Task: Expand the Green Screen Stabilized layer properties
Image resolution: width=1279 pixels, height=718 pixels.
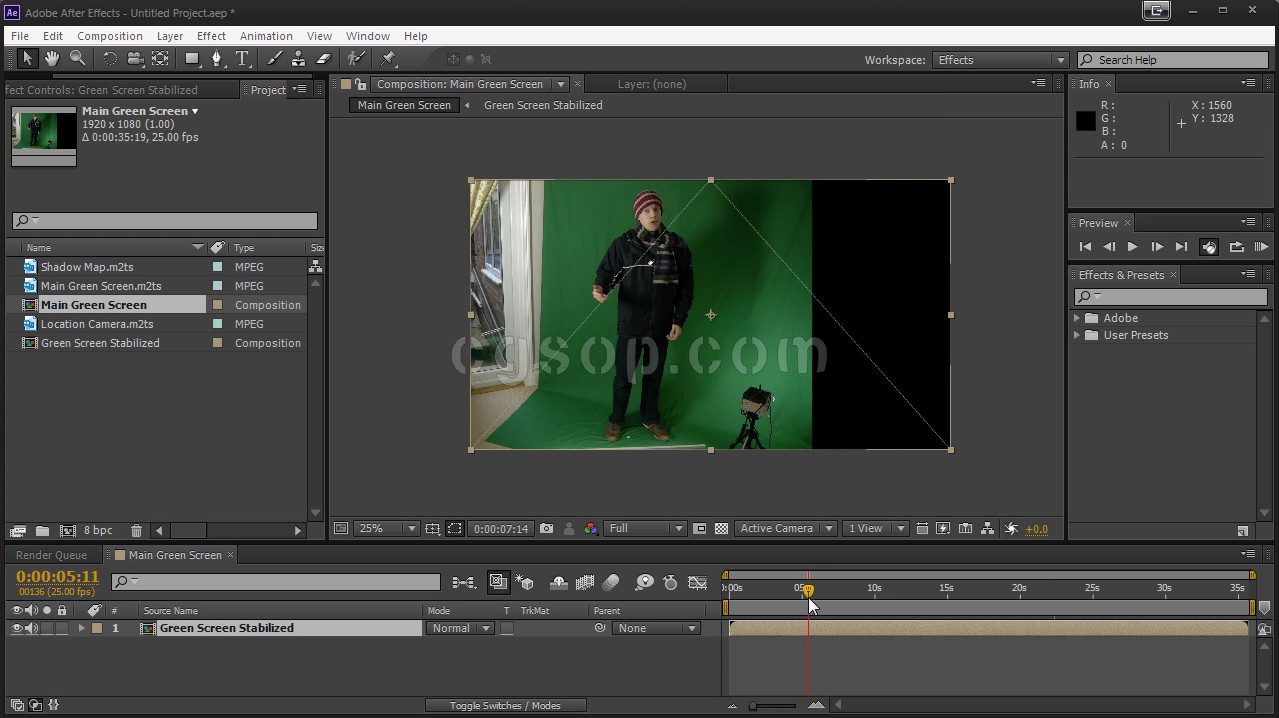Action: tap(81, 628)
